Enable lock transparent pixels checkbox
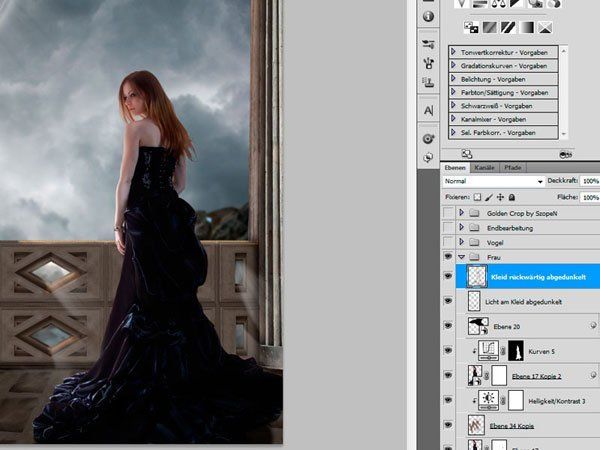 point(477,197)
